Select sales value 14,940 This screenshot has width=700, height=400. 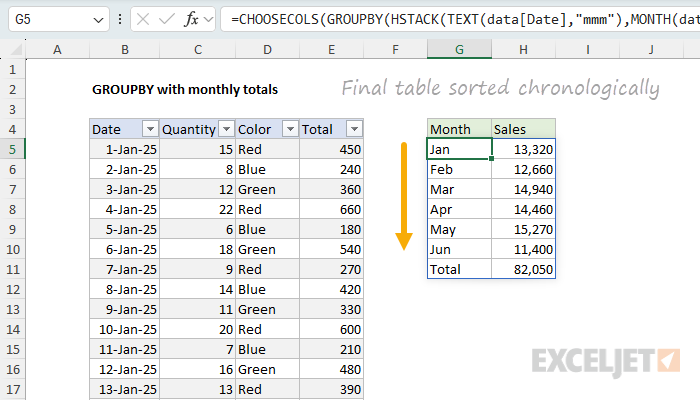pos(524,189)
